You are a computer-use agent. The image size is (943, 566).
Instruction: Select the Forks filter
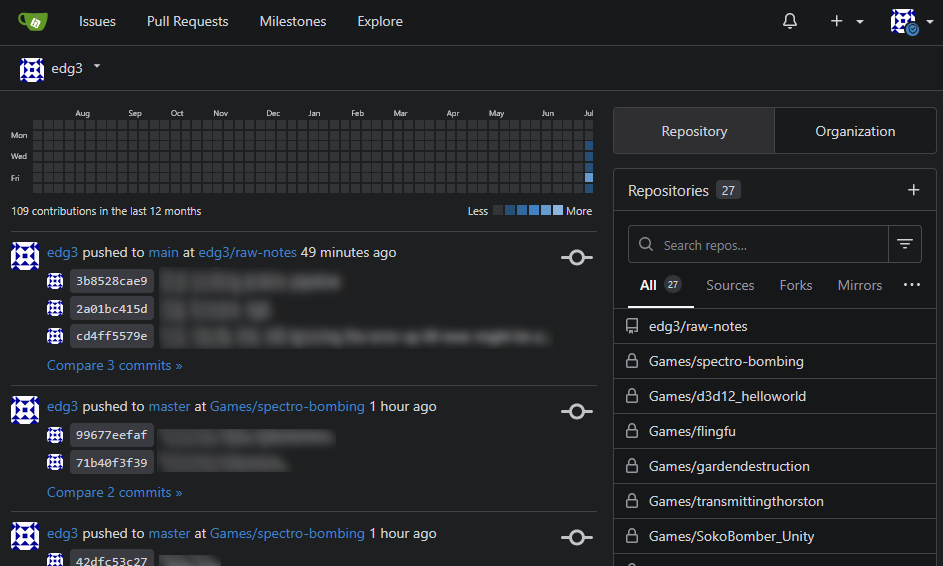(x=796, y=285)
